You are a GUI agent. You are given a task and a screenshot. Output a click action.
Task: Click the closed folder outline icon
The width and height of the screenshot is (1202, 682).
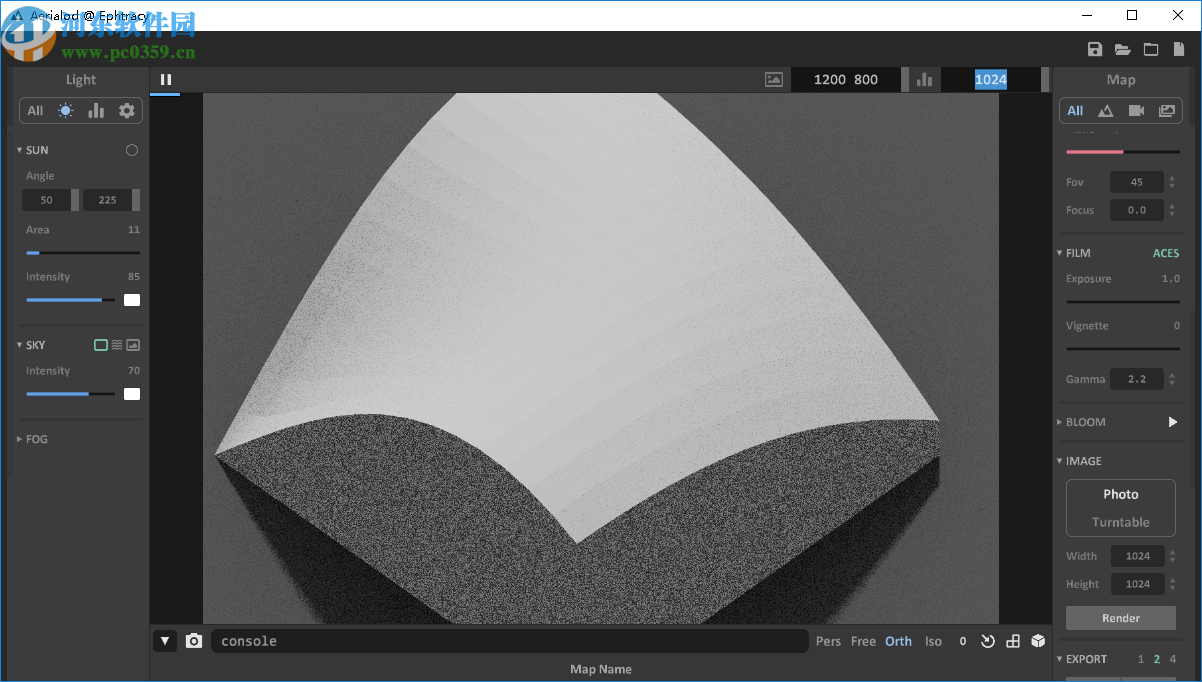pyautogui.click(x=1151, y=49)
